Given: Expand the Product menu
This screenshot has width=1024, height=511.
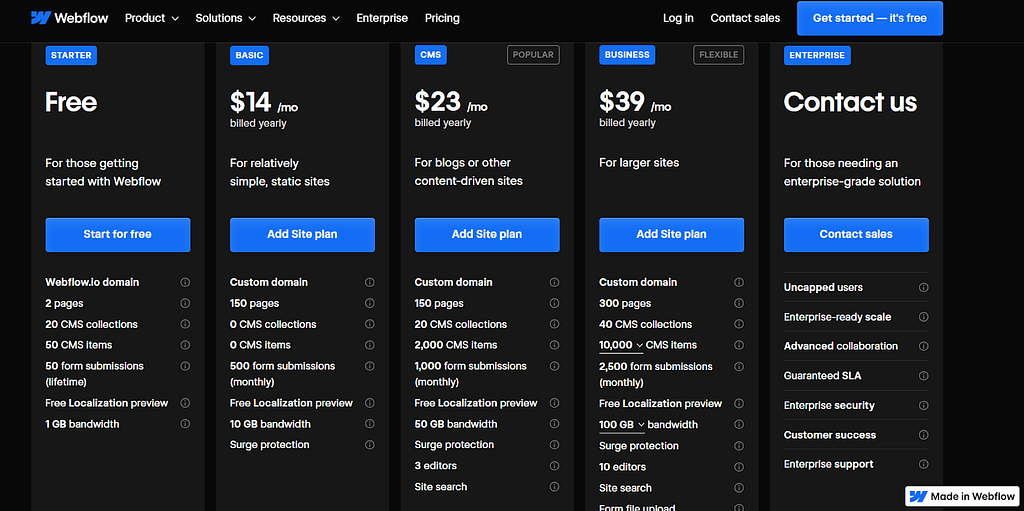Looking at the screenshot, I should tap(152, 18).
